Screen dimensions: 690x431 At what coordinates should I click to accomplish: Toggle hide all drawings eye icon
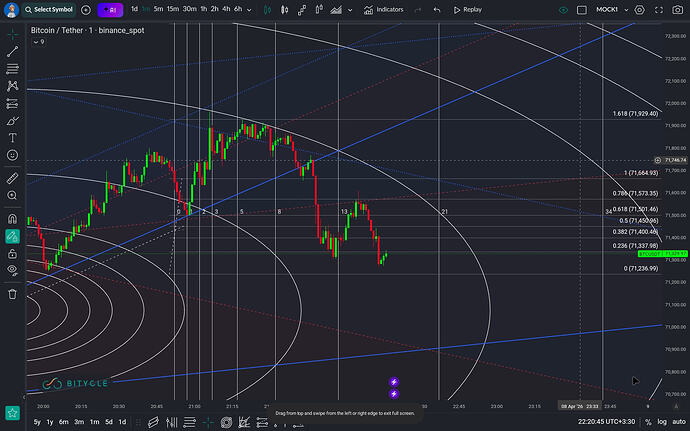point(12,270)
